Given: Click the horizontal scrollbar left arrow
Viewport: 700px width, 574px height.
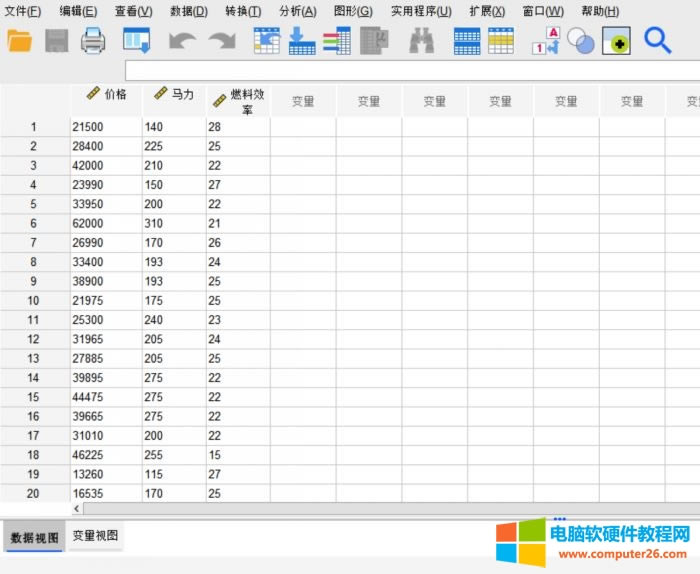Looking at the screenshot, I should click(x=77, y=508).
